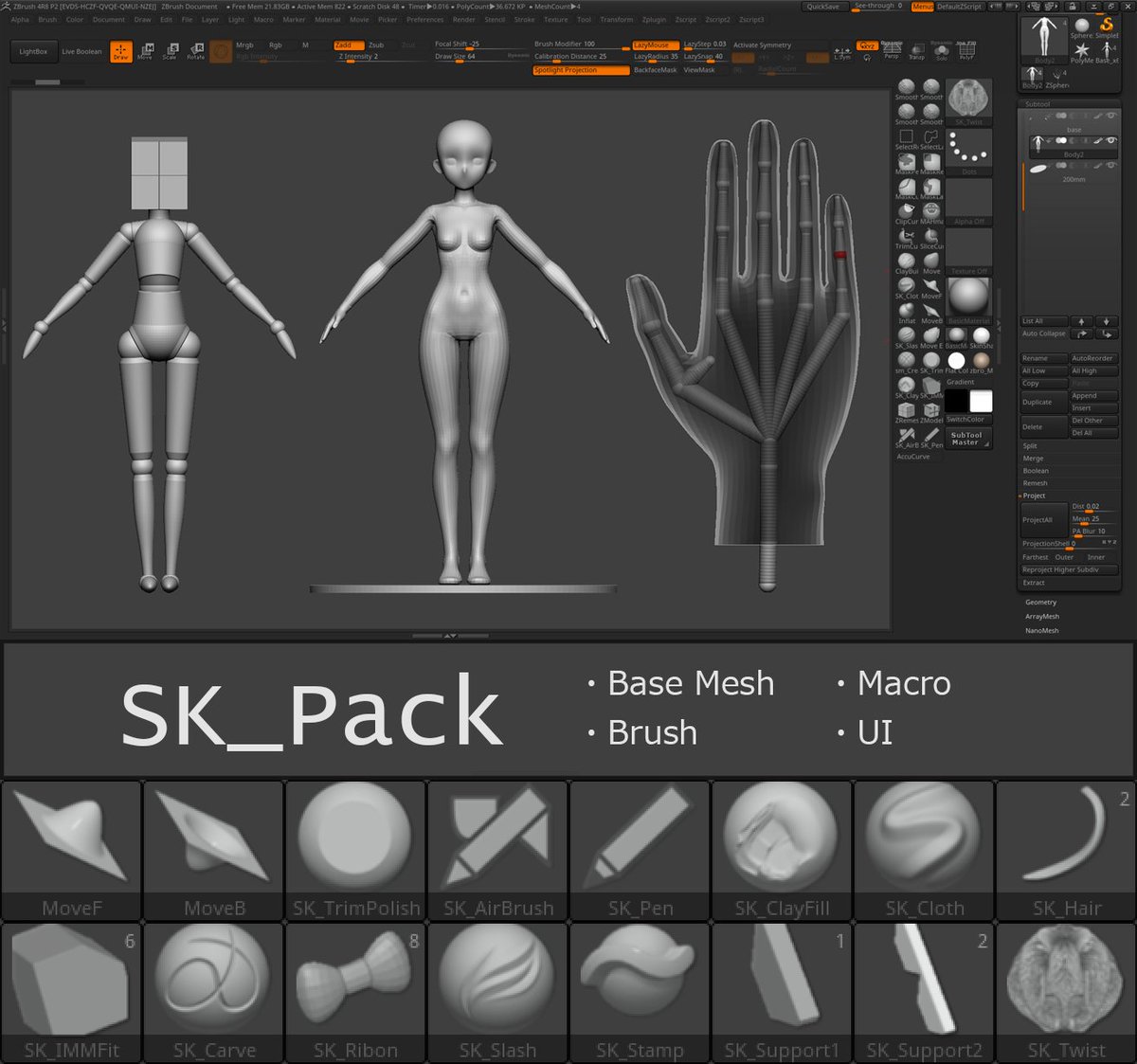The width and height of the screenshot is (1137, 1064).
Task: Toggle Spotlight Projection
Action: pos(580,70)
